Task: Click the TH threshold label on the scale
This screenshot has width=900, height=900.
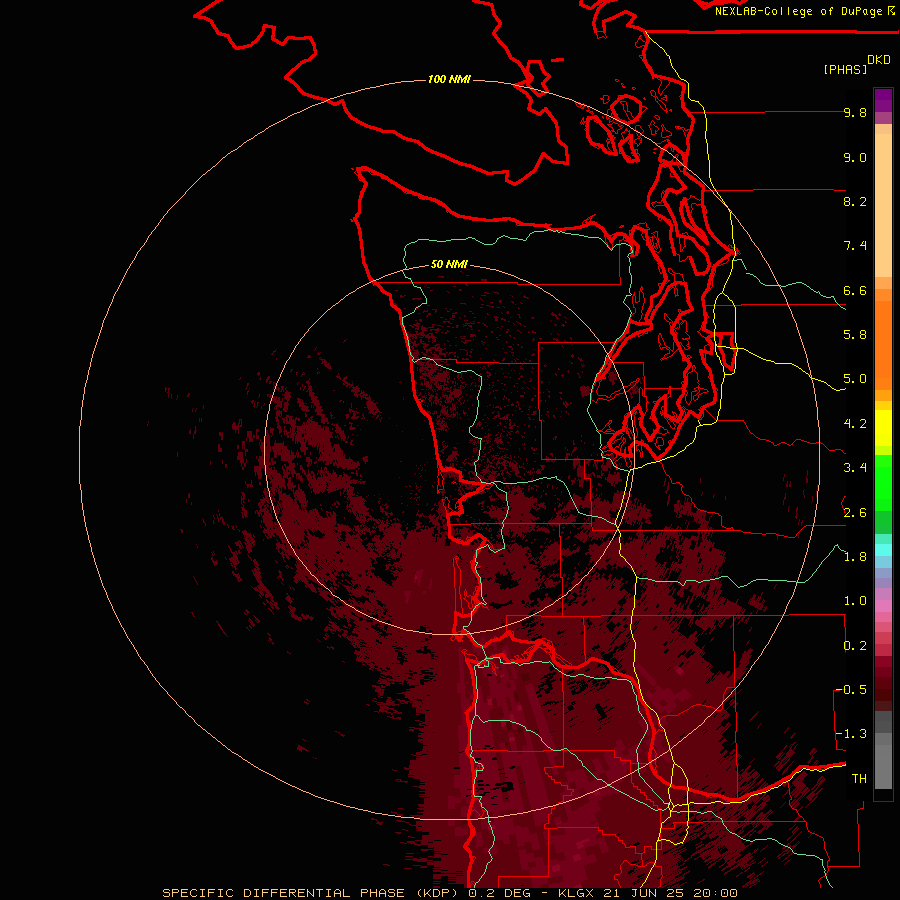Action: tap(859, 779)
